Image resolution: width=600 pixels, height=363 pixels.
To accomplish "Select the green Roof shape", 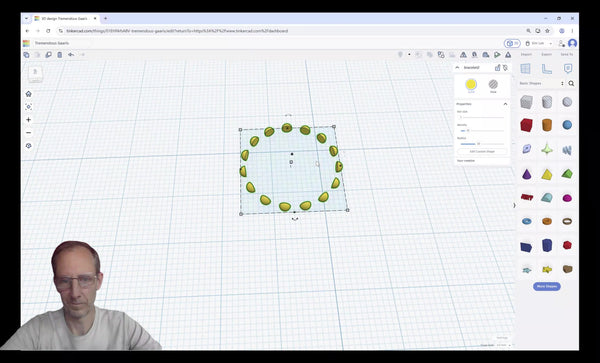I will [567, 174].
